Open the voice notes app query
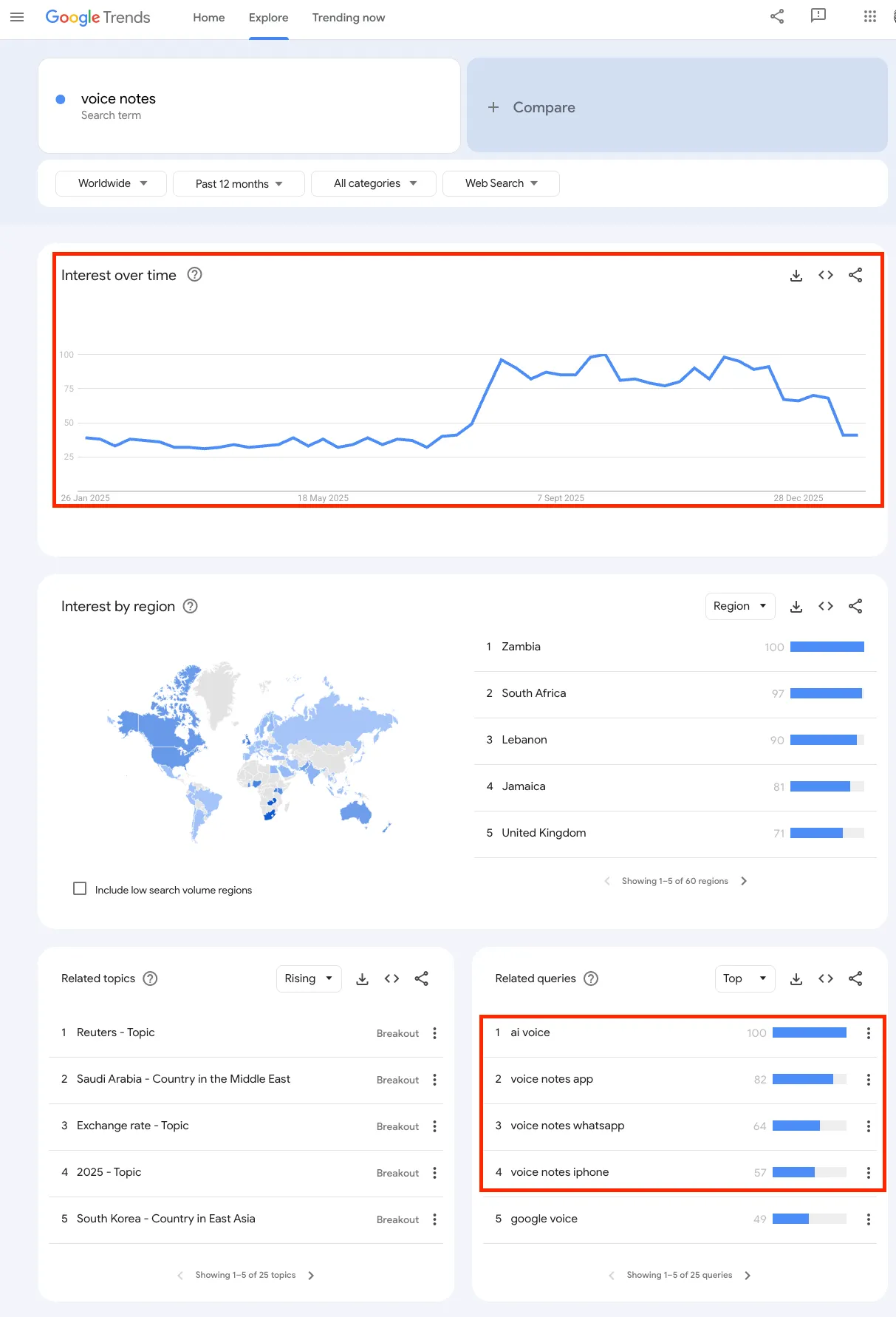This screenshot has width=896, height=1317. point(552,1079)
